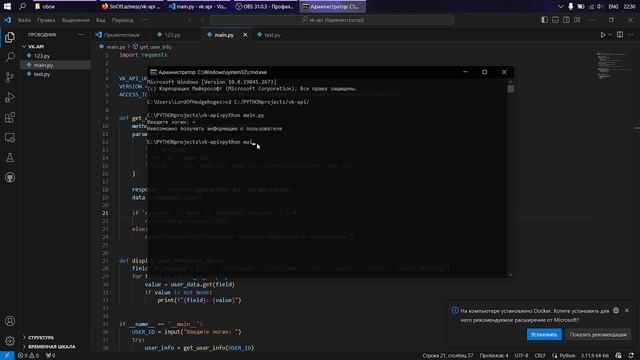Choose the 3.11.9 64-bit Python interpreter
The image size is (640, 360).
(x=595, y=356)
